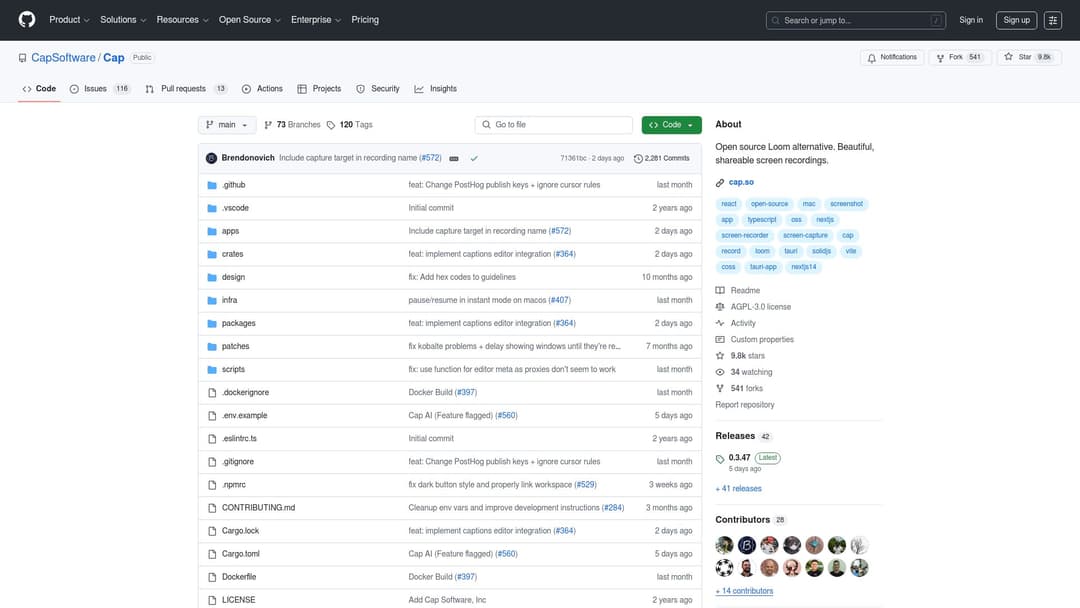This screenshot has width=1080, height=608.
Task: Click the Sign up button
Action: pyautogui.click(x=1016, y=20)
